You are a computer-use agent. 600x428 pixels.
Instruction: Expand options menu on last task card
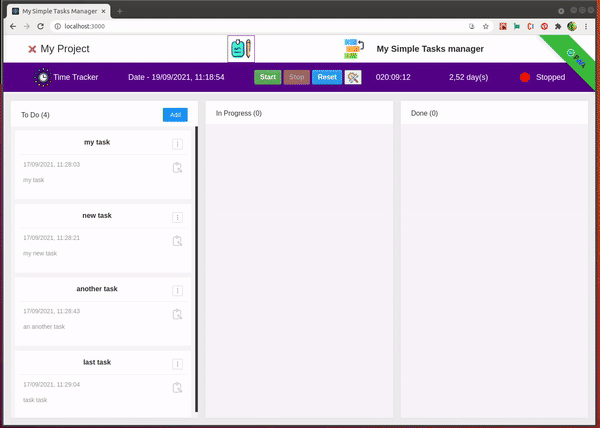pyautogui.click(x=177, y=364)
